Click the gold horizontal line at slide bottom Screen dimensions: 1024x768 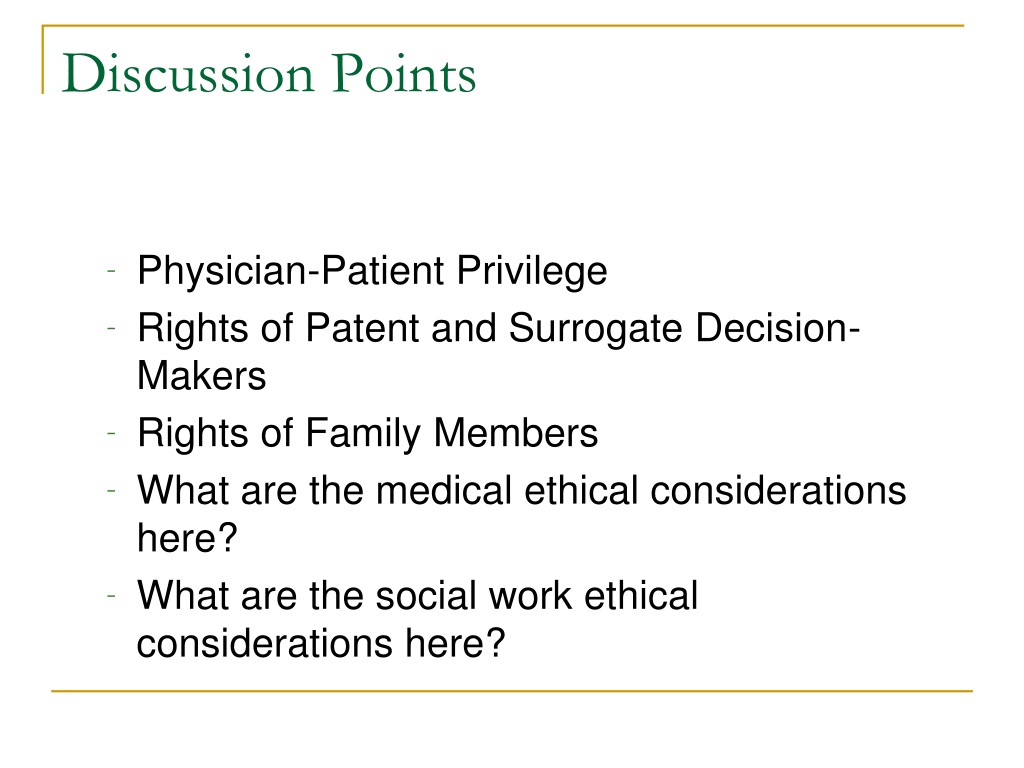[512, 690]
